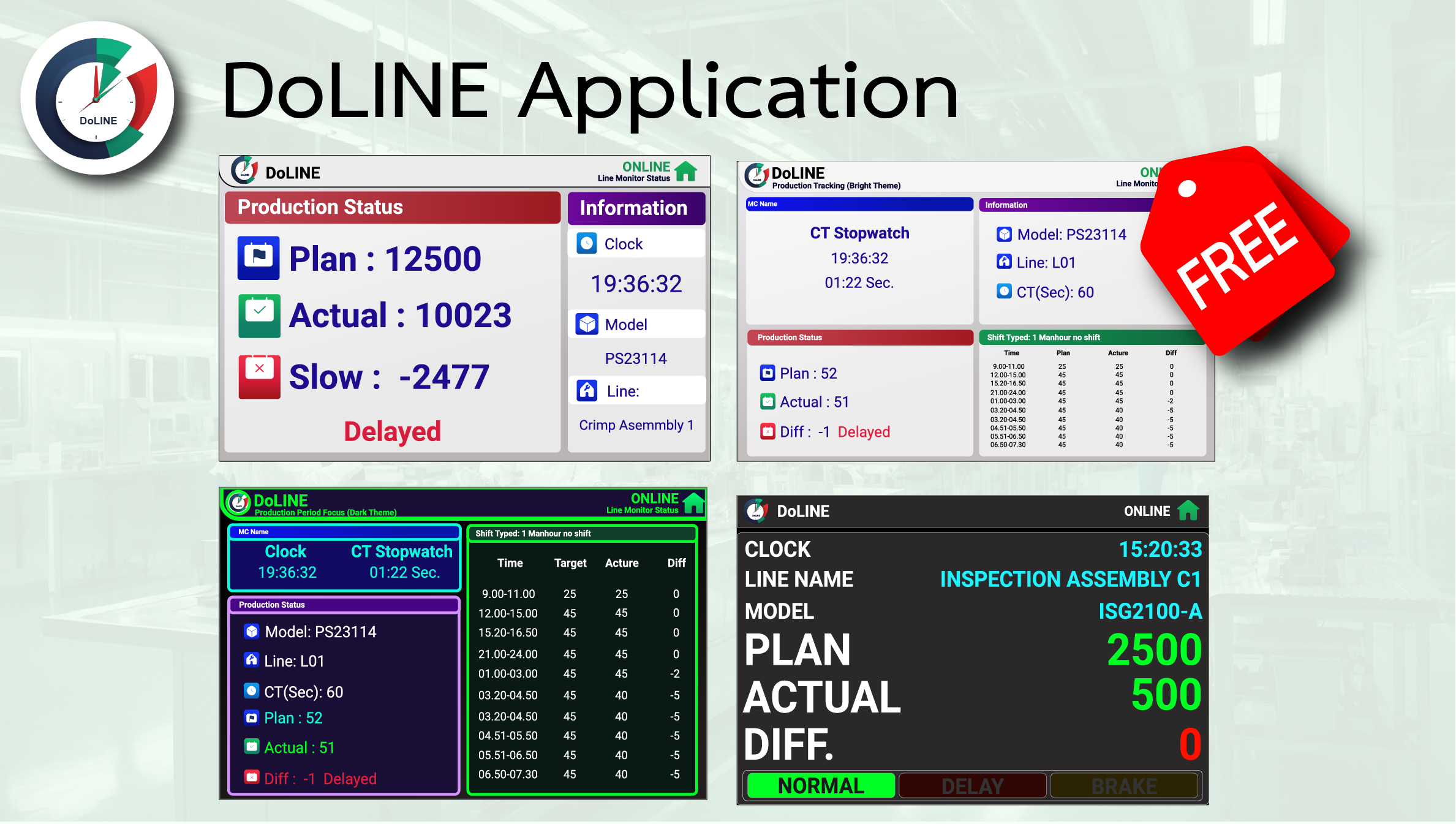Click the large round DoLINE clock logo
This screenshot has width=1456, height=824.
(x=97, y=98)
